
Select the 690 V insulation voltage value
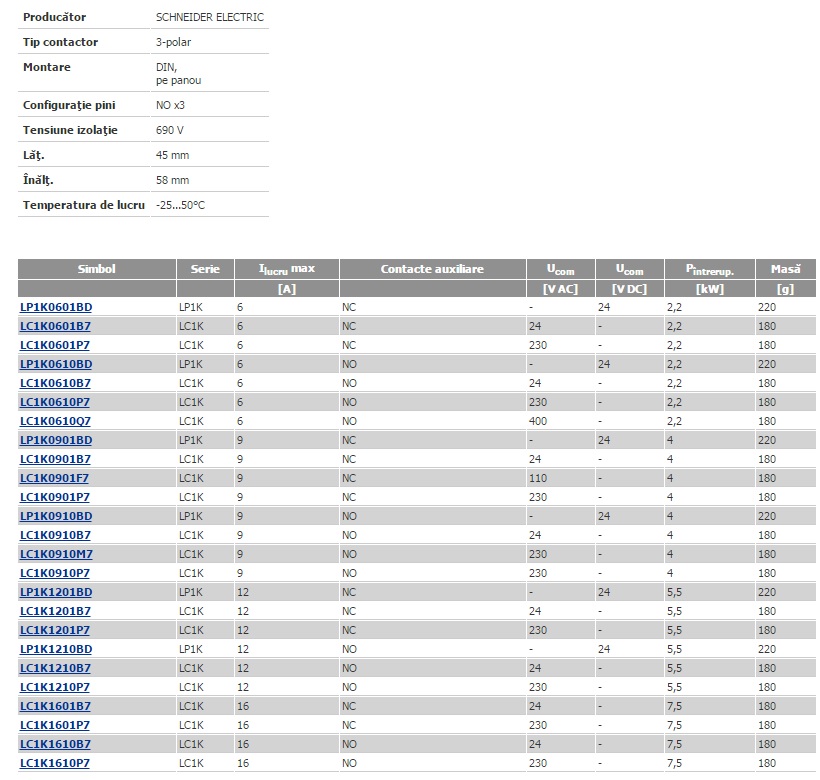[169, 130]
